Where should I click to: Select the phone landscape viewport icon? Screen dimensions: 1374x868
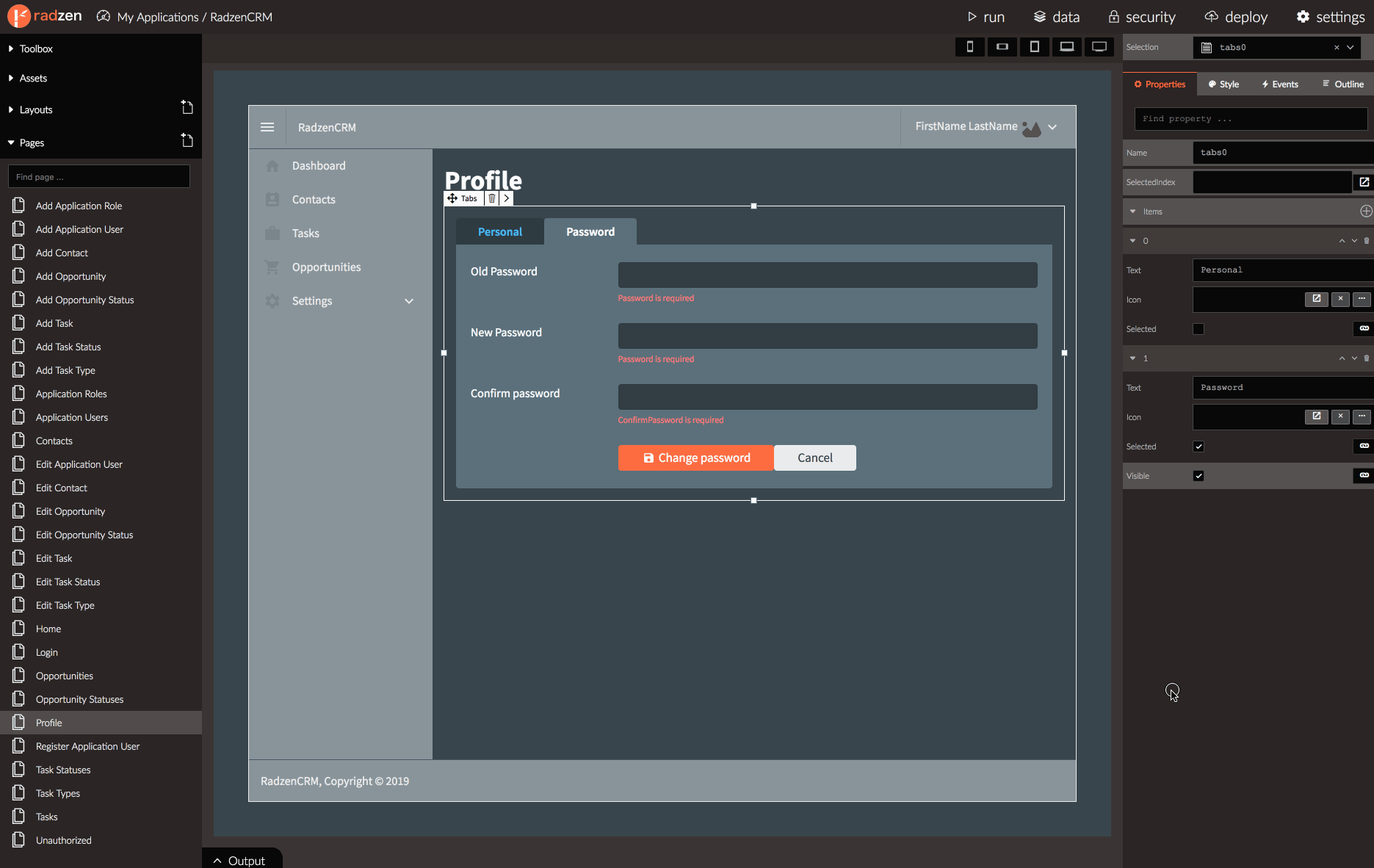click(1002, 47)
